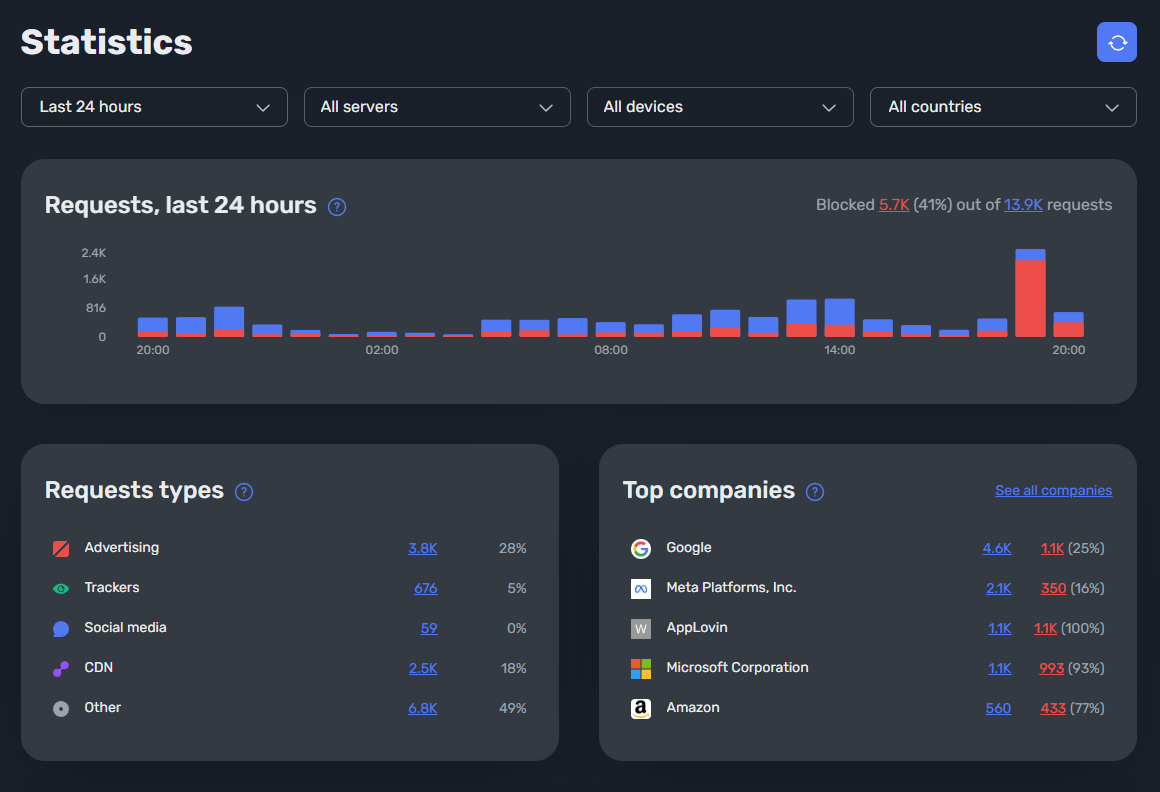Click the Trackers eye icon

tap(61, 588)
